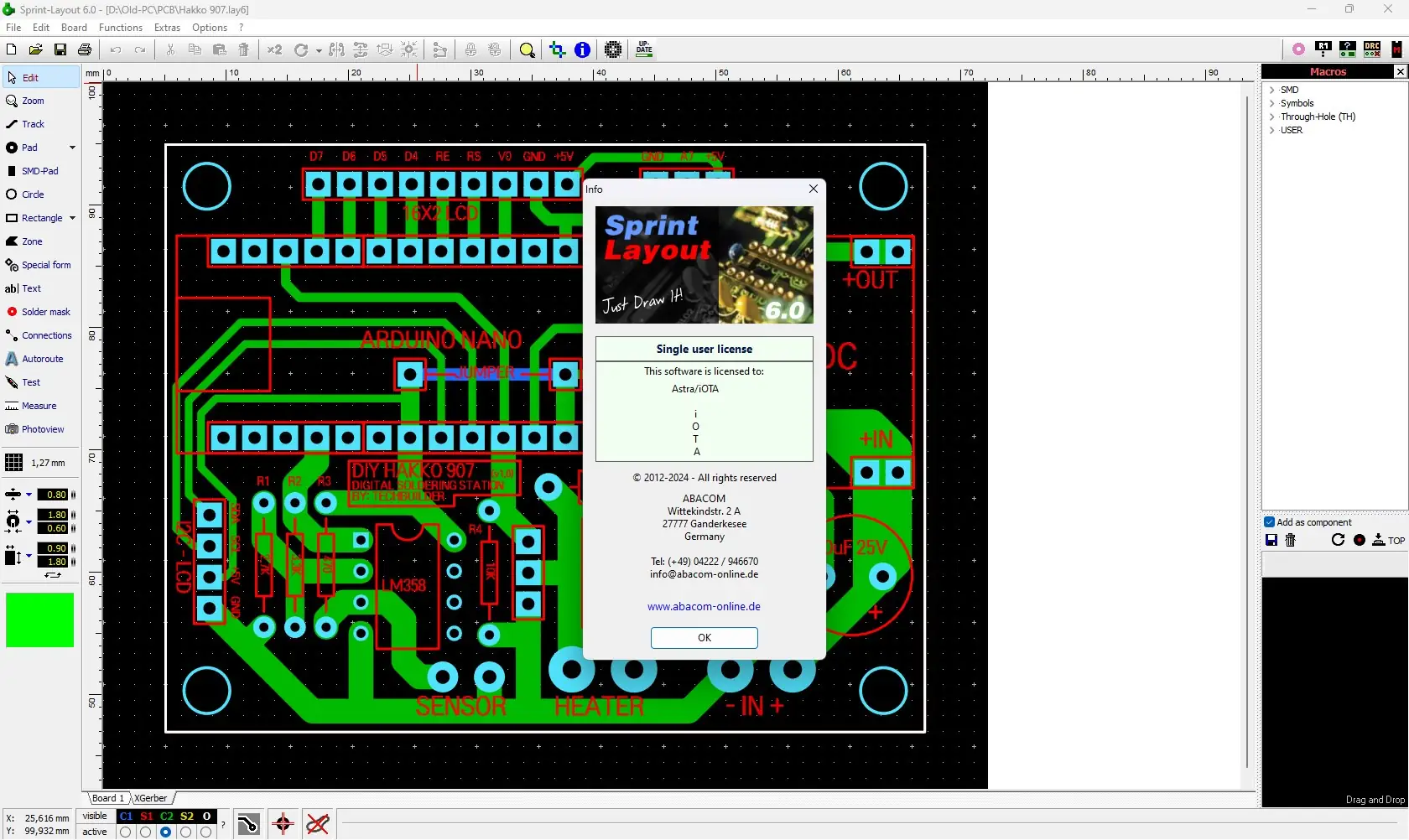Open the Edit menu
This screenshot has width=1409, height=840.
tap(41, 28)
